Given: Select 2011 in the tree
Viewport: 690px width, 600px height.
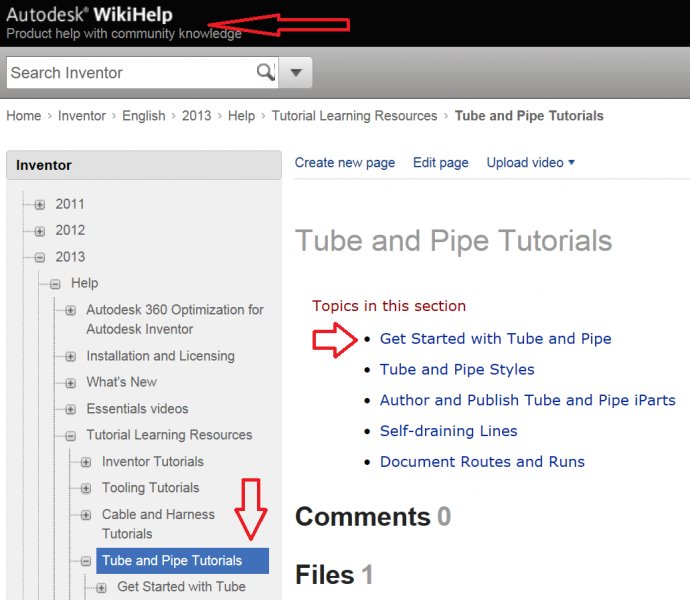Looking at the screenshot, I should (x=70, y=204).
